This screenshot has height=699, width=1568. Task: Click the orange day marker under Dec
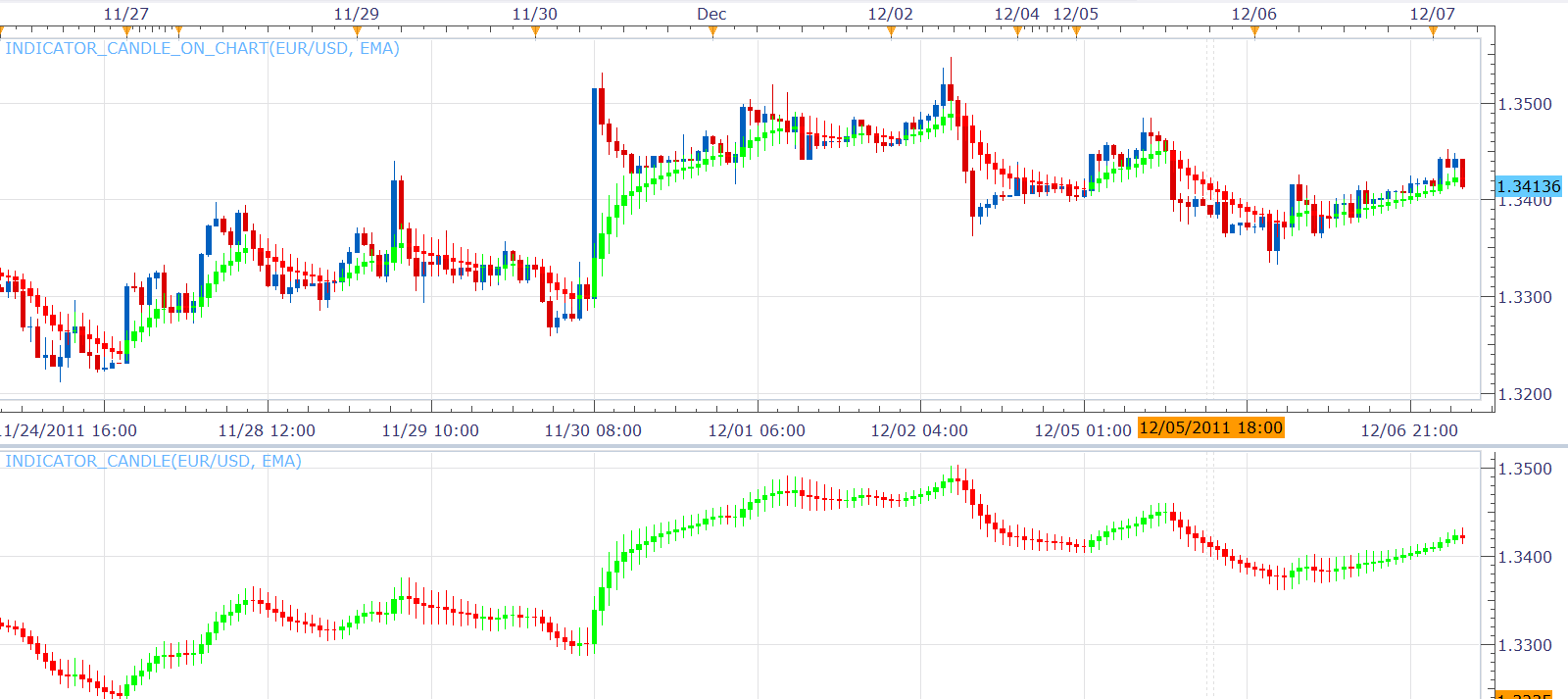(x=712, y=32)
